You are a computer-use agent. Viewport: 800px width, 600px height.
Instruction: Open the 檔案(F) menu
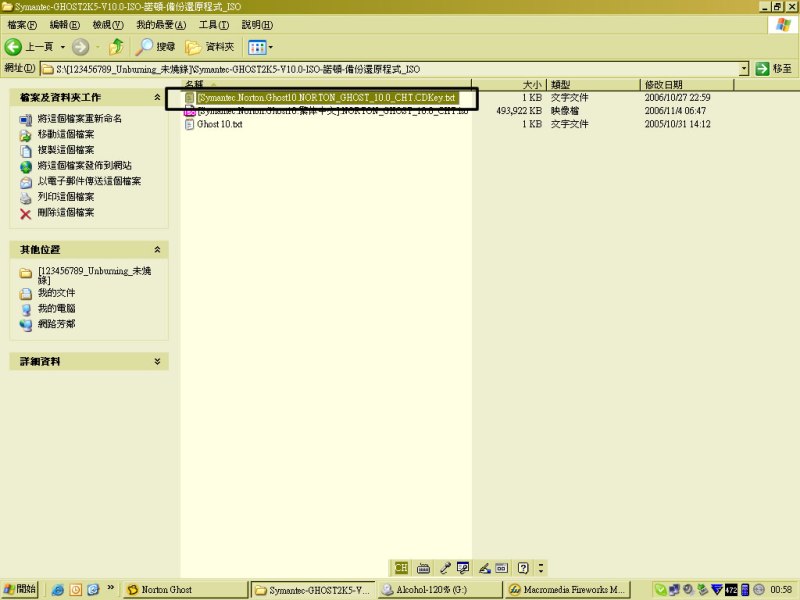[22, 24]
